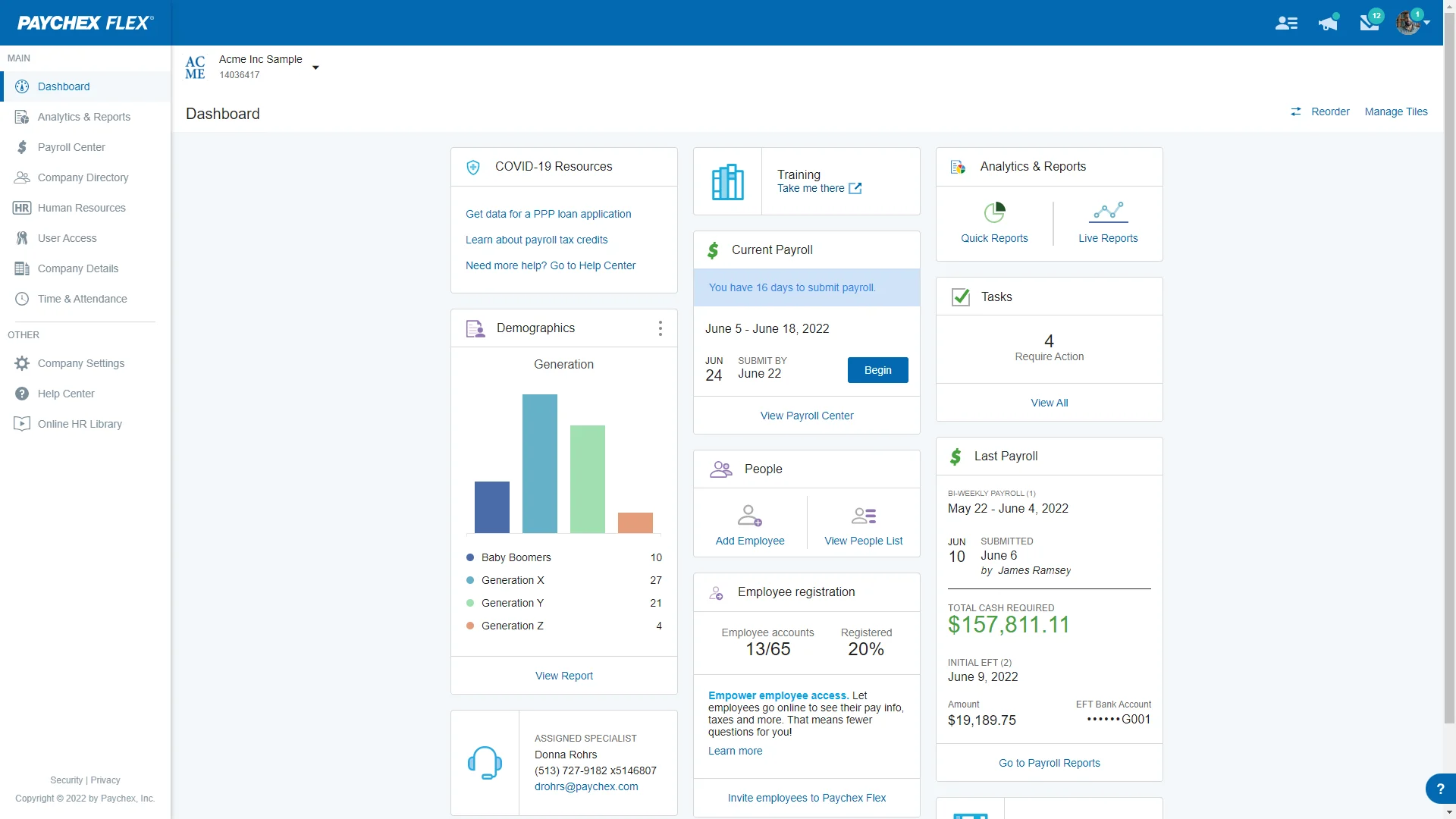Click the Add Employee icon
The width and height of the screenshot is (1456, 819).
pyautogui.click(x=750, y=516)
